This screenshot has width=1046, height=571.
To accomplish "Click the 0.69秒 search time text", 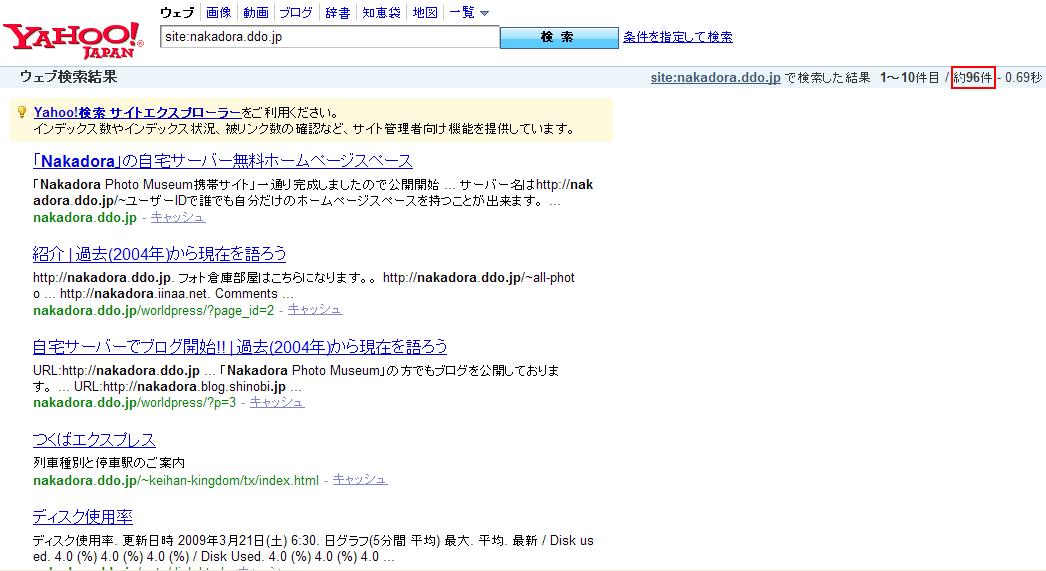I will click(1023, 77).
